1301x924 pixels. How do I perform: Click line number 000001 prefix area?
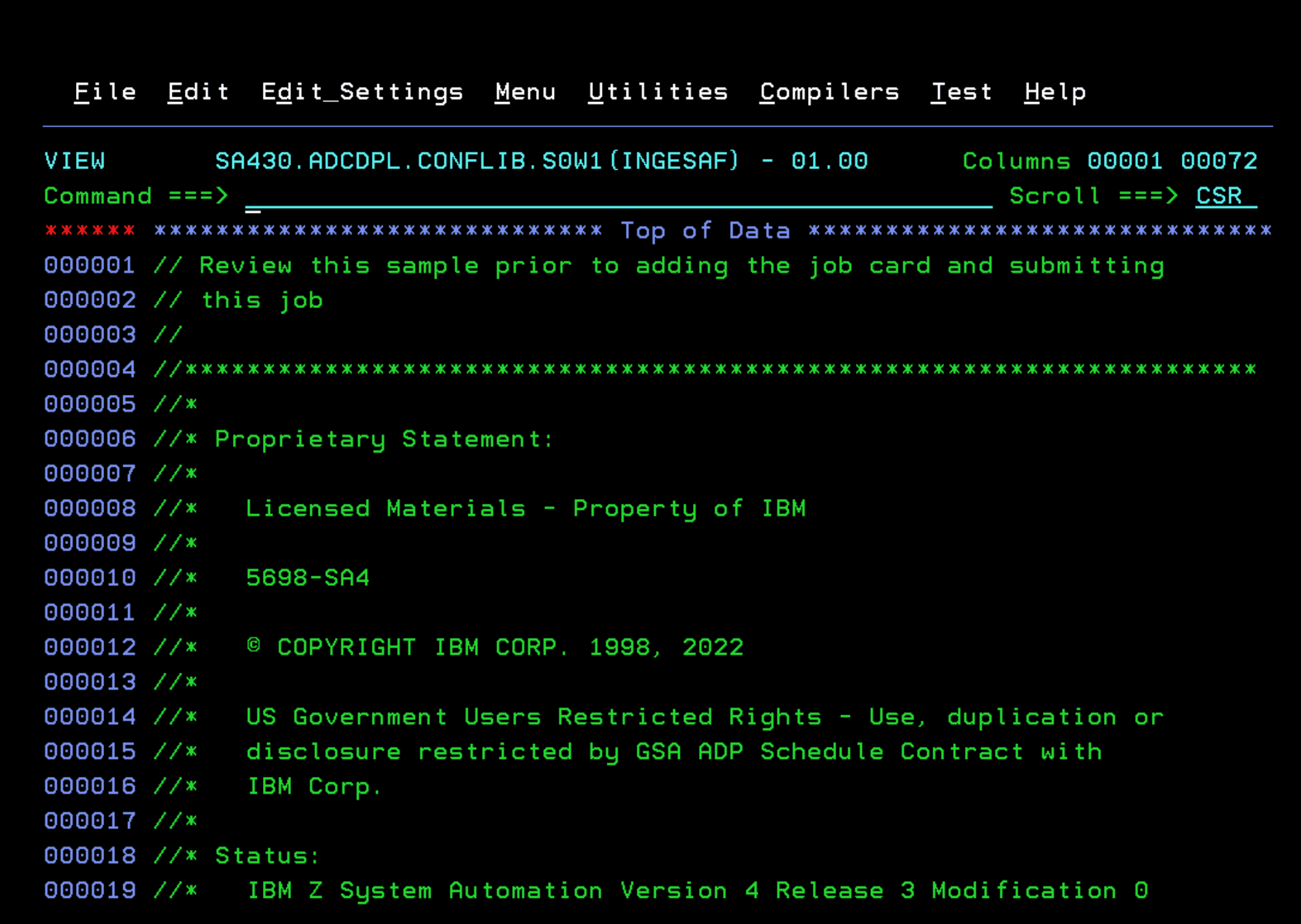tap(90, 266)
